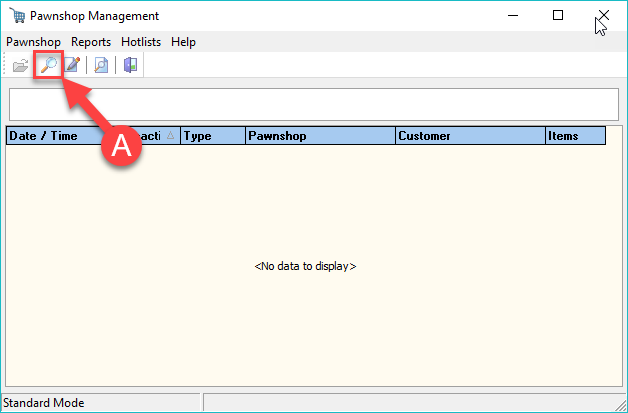
Task: Click the print preview document icon
Action: click(101, 66)
